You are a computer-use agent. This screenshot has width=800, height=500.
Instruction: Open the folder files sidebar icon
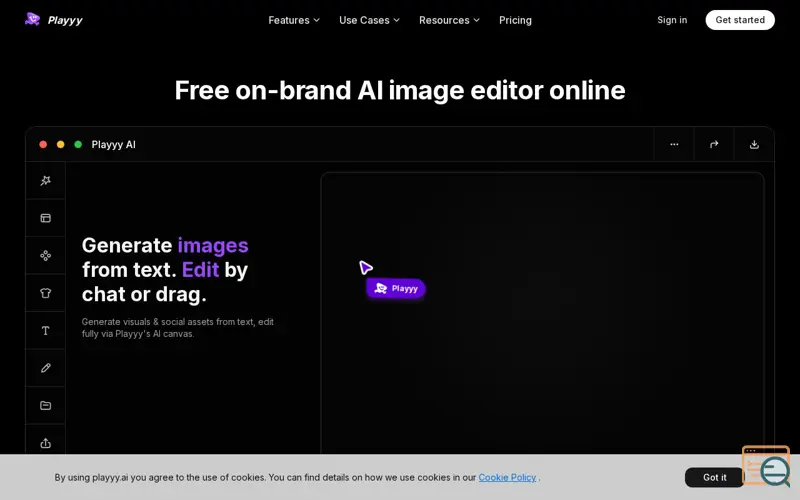coord(45,406)
